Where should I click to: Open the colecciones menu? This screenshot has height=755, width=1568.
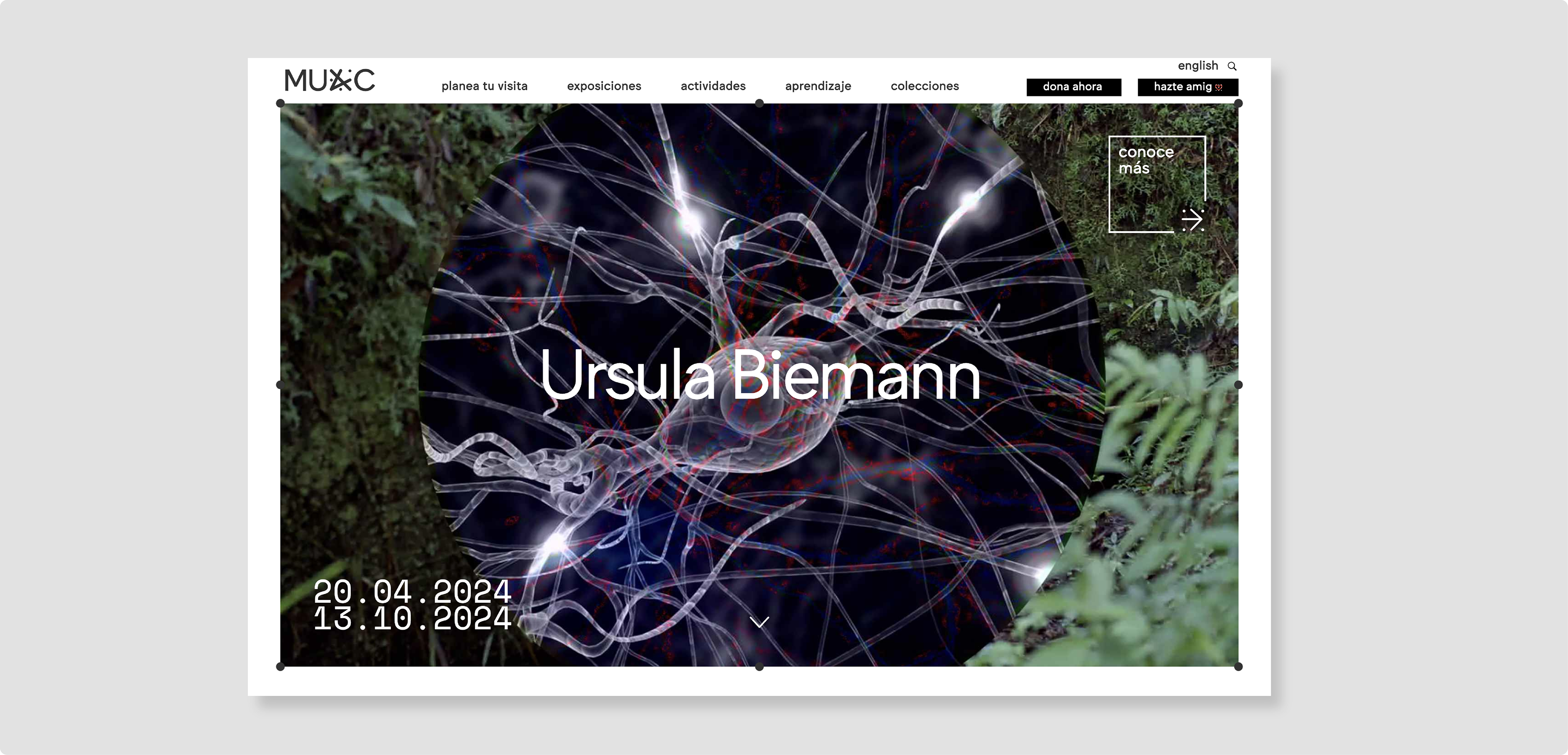924,86
